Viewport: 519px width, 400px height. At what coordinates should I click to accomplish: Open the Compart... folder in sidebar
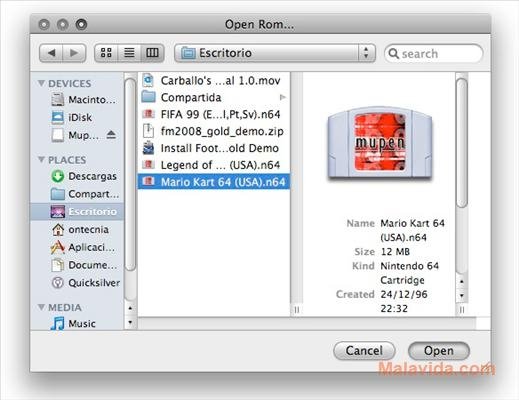tap(58, 194)
